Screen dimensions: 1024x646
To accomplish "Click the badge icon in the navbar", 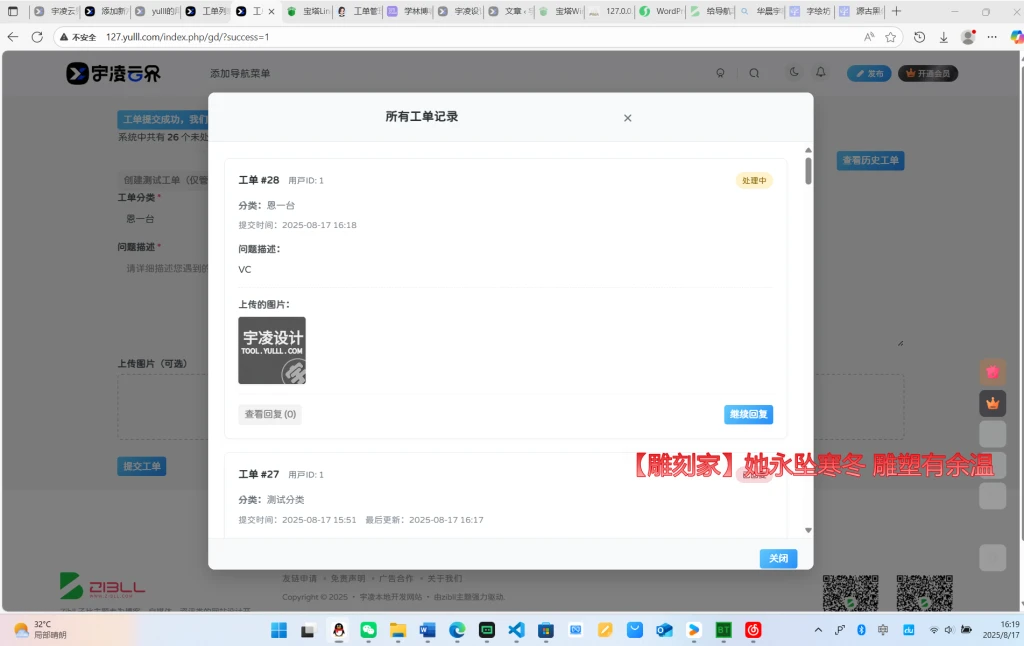I will (x=720, y=72).
